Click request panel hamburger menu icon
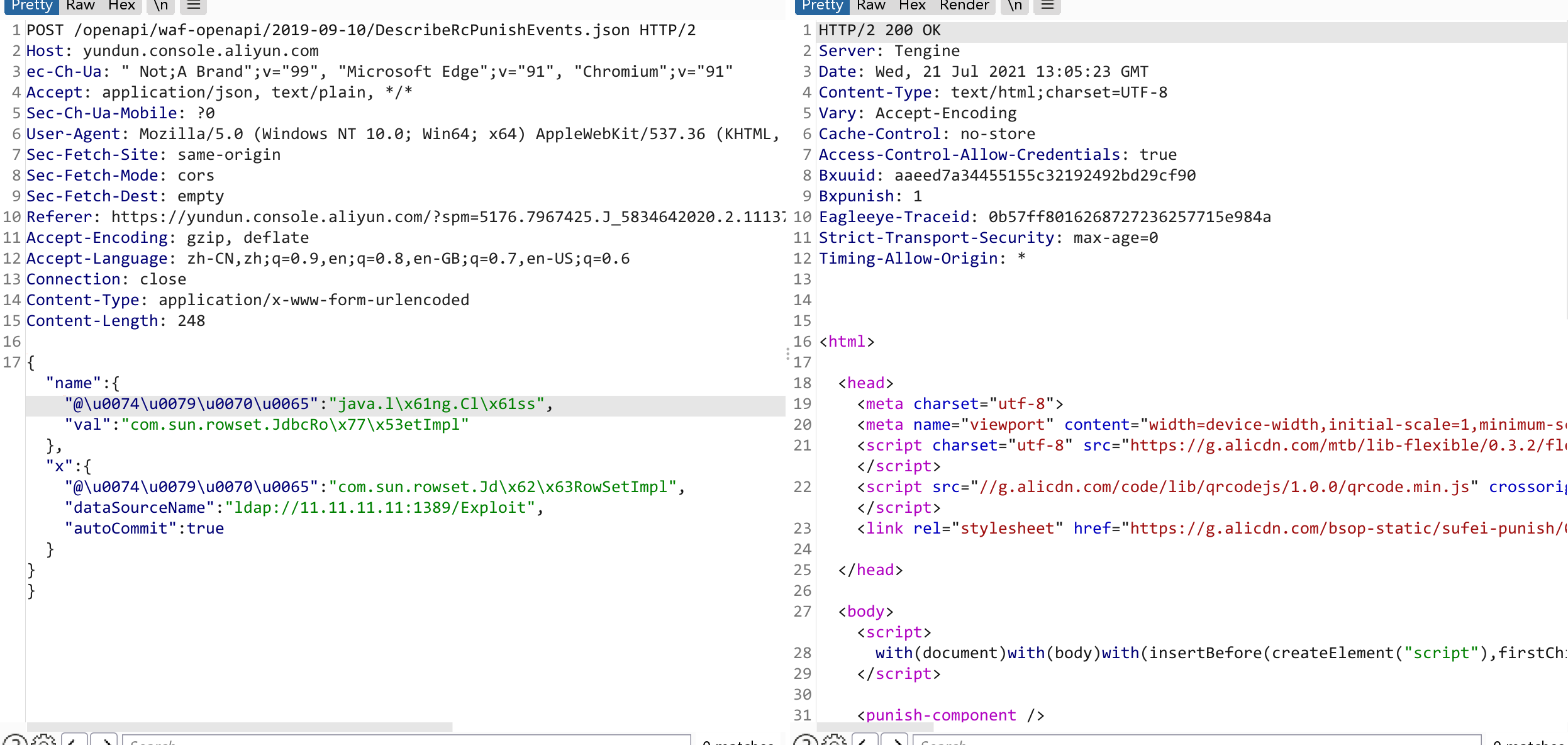 click(x=194, y=6)
